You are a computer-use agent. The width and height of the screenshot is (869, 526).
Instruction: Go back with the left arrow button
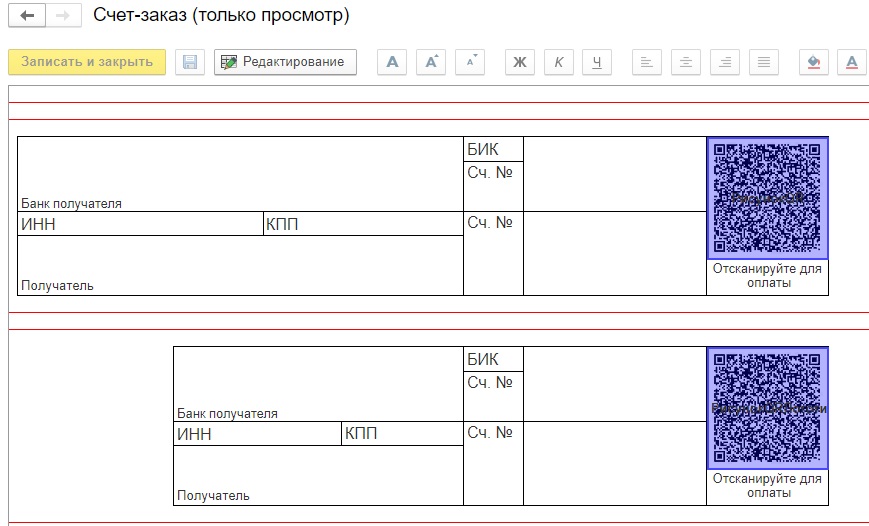click(27, 16)
